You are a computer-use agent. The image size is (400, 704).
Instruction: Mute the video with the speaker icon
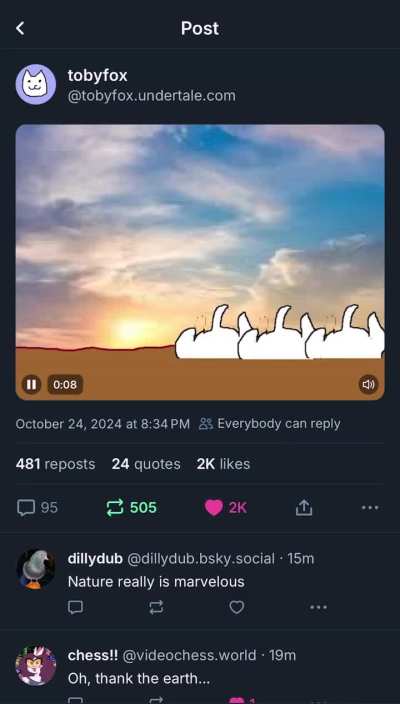(368, 384)
